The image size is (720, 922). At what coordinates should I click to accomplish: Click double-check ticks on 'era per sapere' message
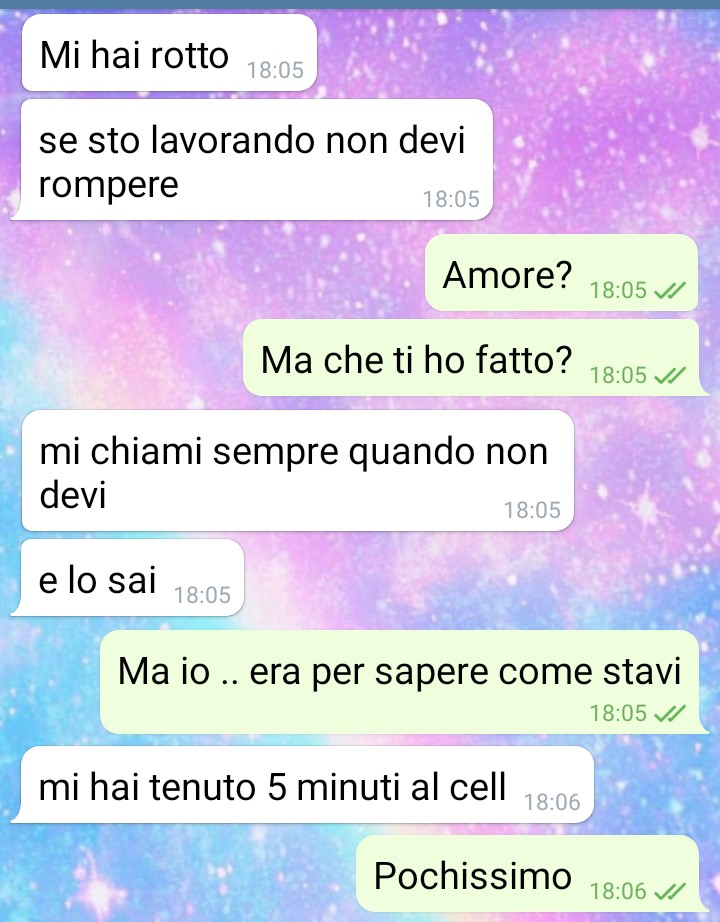click(670, 713)
